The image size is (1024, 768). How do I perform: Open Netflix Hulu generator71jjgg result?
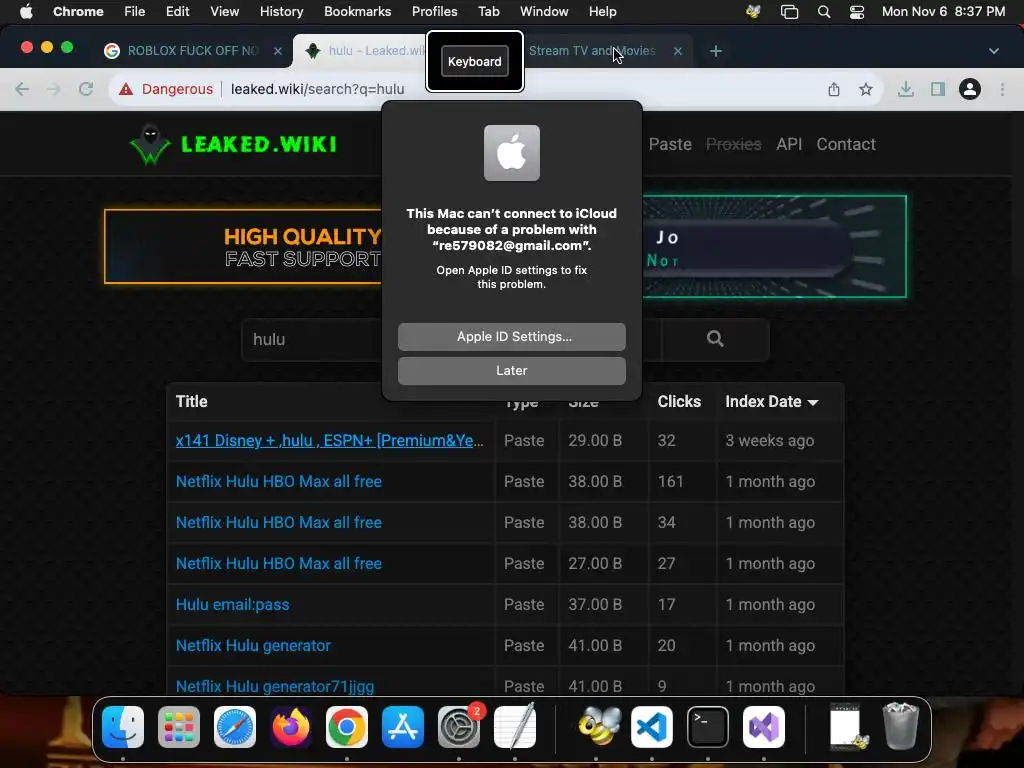click(275, 686)
